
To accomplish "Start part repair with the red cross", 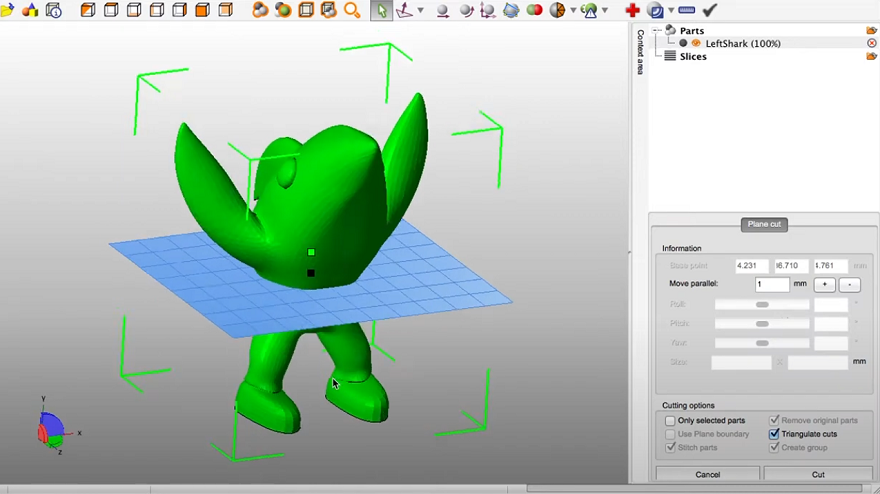I will click(632, 10).
